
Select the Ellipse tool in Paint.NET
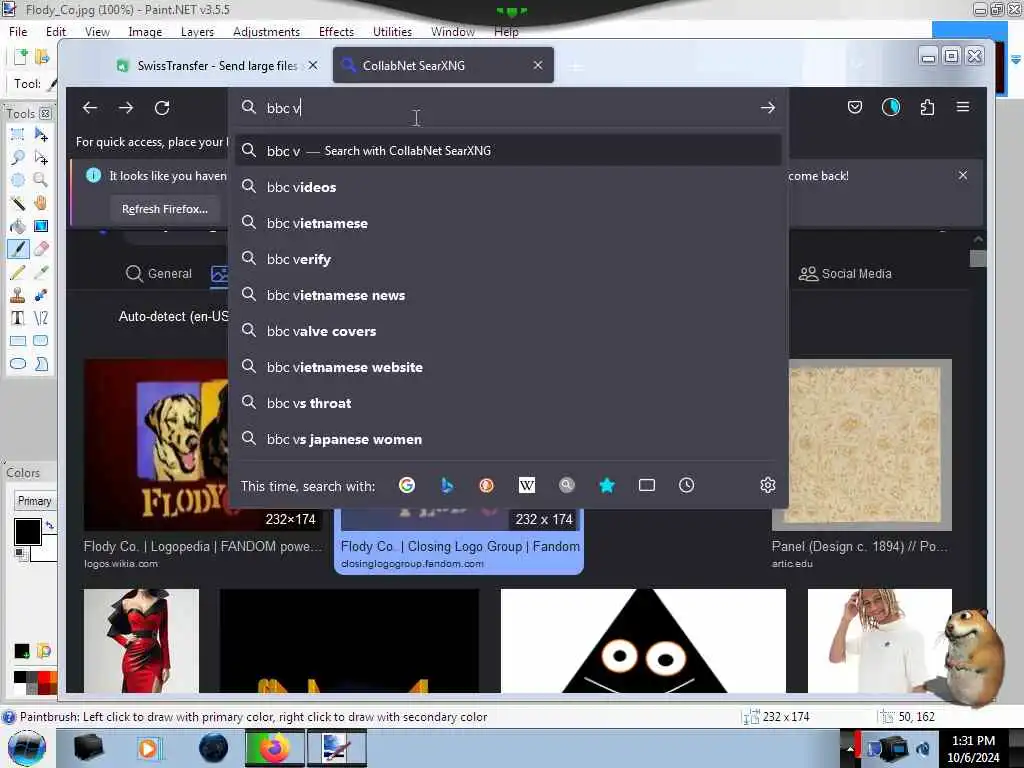[18, 364]
